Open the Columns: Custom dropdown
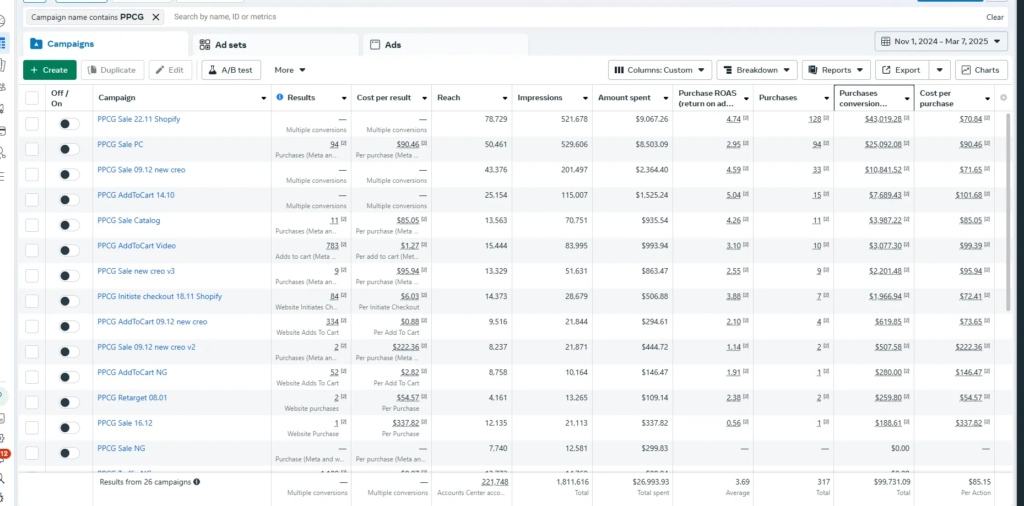Screen dimensions: 1024x506 tap(659, 70)
